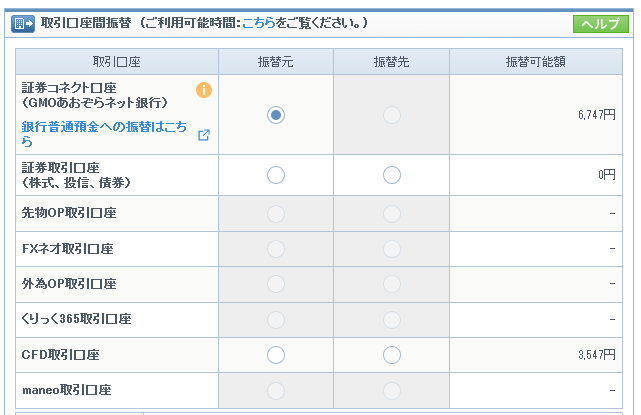This screenshot has width=641, height=415.
Task: Select 証券コネクト口座 as 振替元
Action: coord(276,115)
